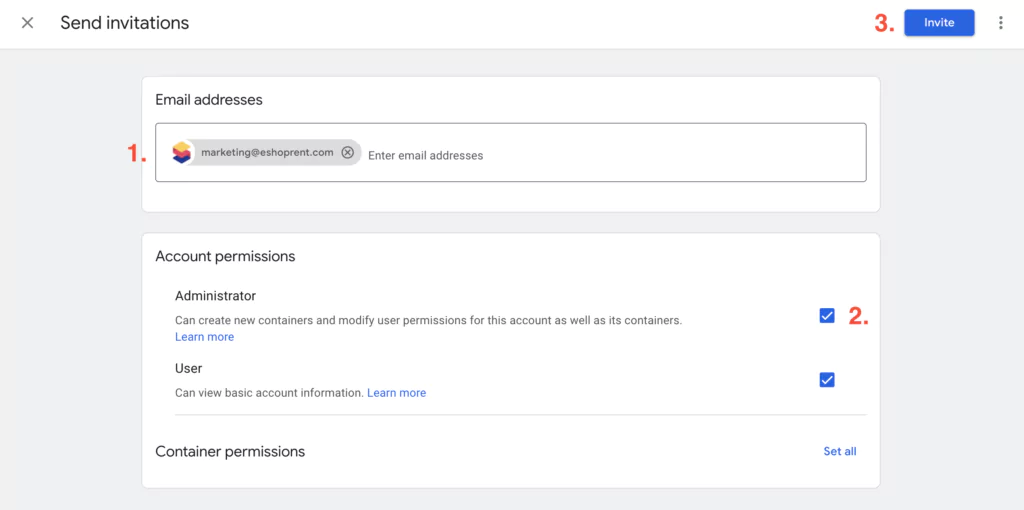Click the "Can view basic account information" text
Screen dimensions: 1024x510
pyautogui.click(x=268, y=393)
